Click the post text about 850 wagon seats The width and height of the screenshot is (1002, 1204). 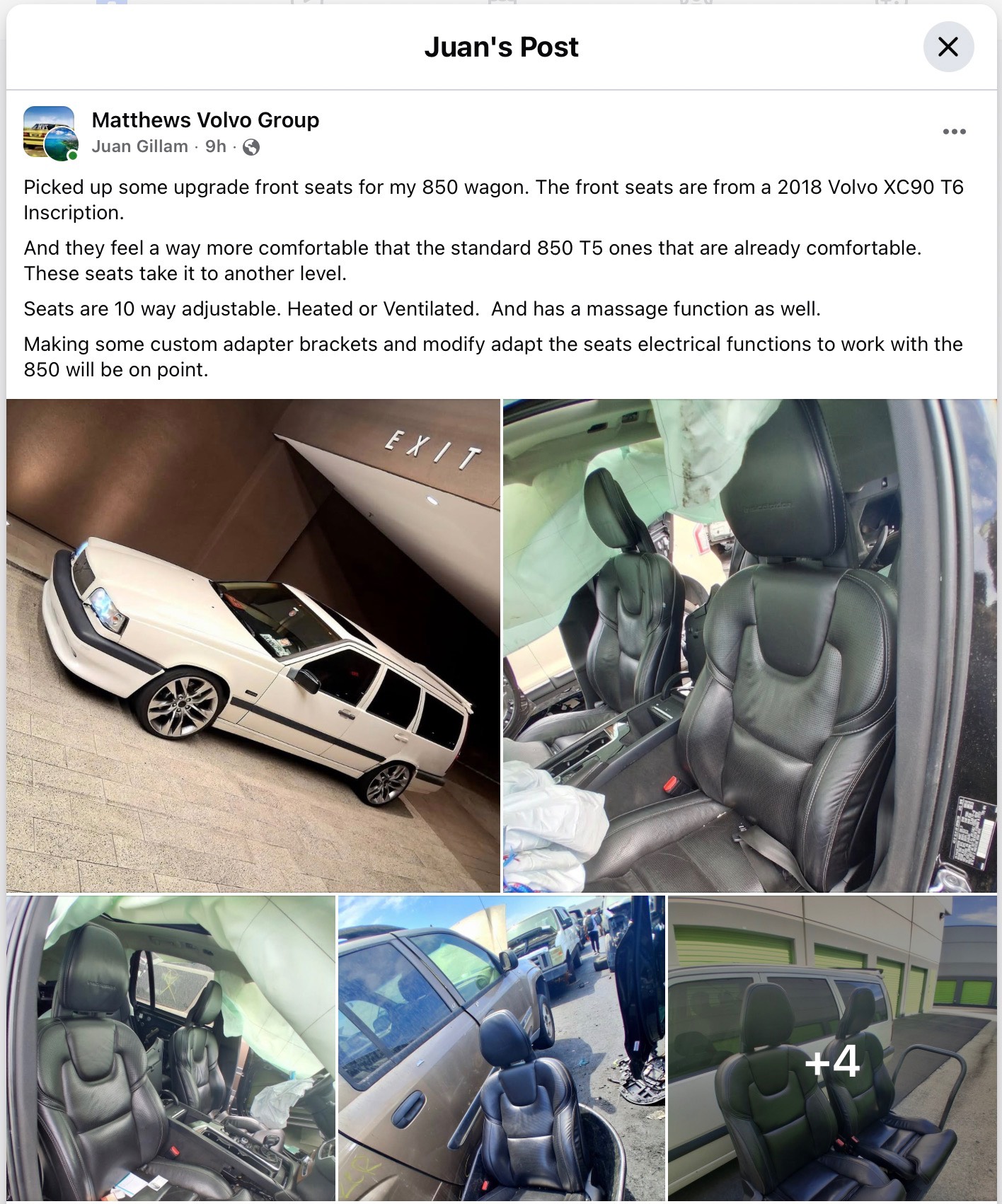tap(493, 199)
